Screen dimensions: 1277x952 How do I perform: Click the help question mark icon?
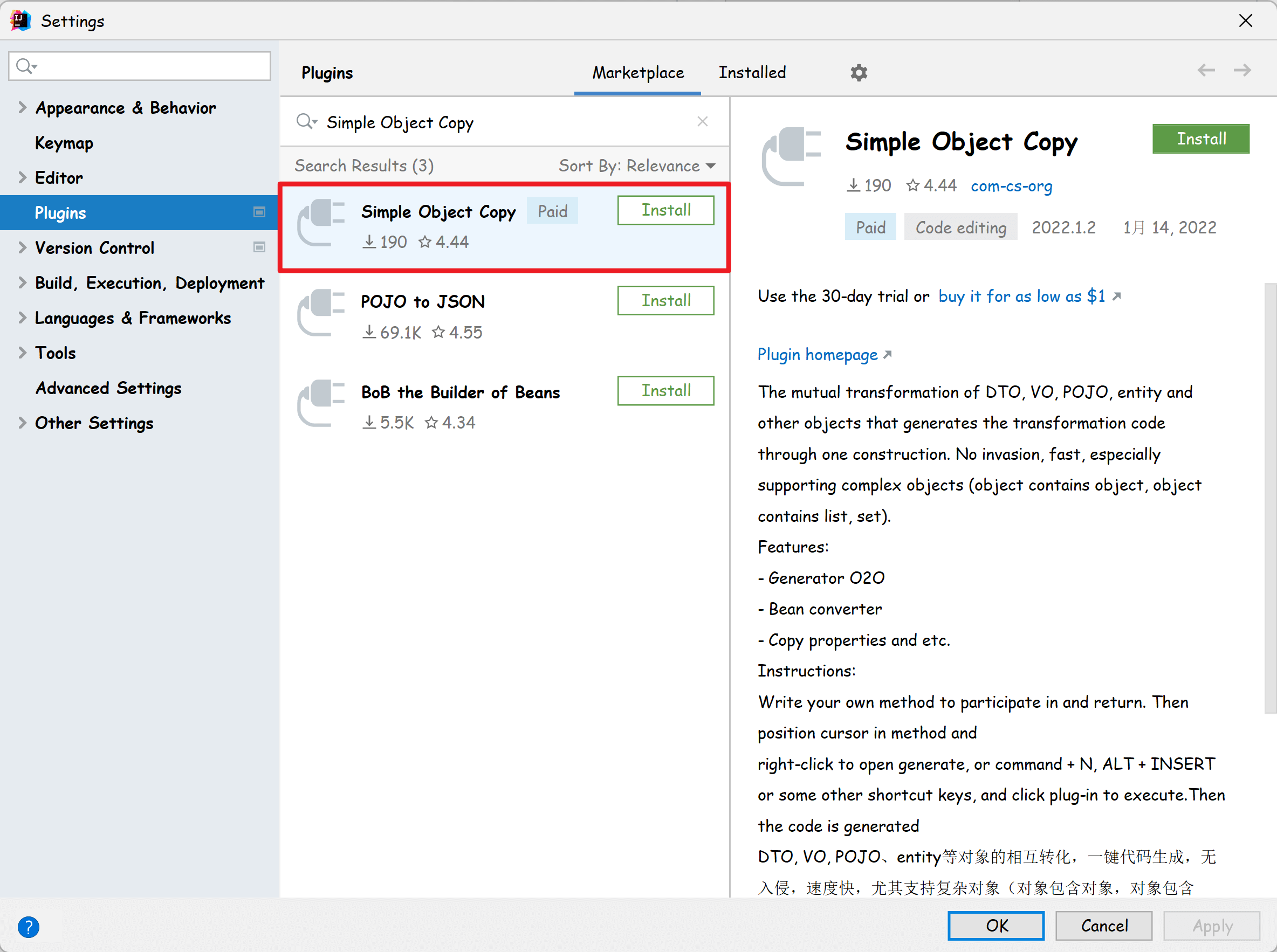tap(28, 927)
